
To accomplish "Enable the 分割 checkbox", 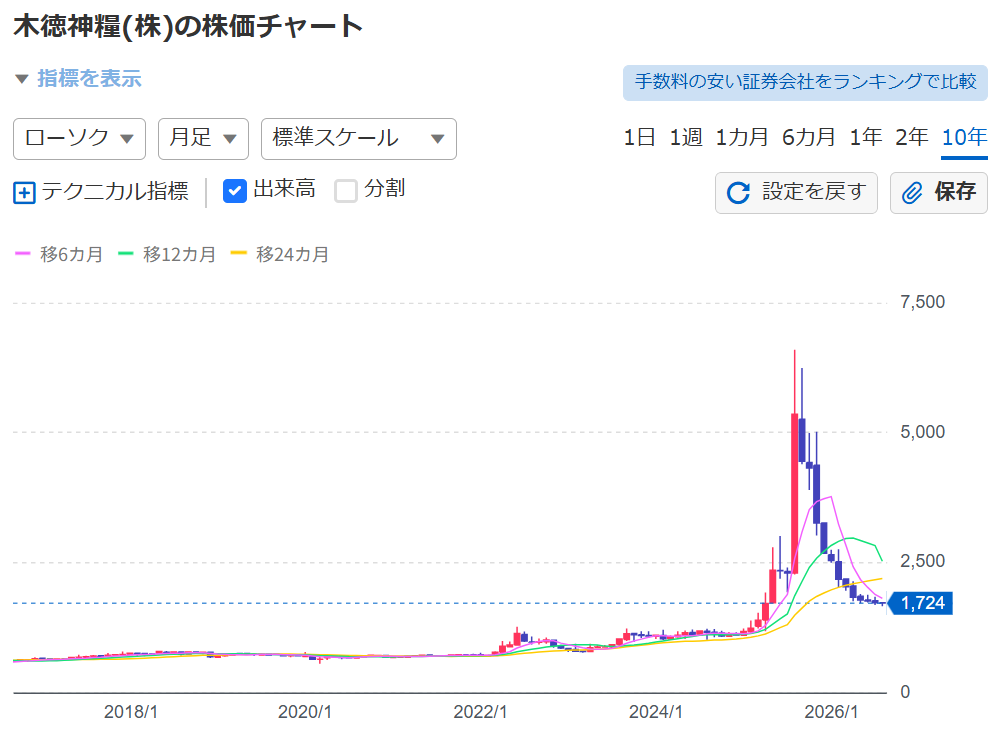I will (x=346, y=191).
